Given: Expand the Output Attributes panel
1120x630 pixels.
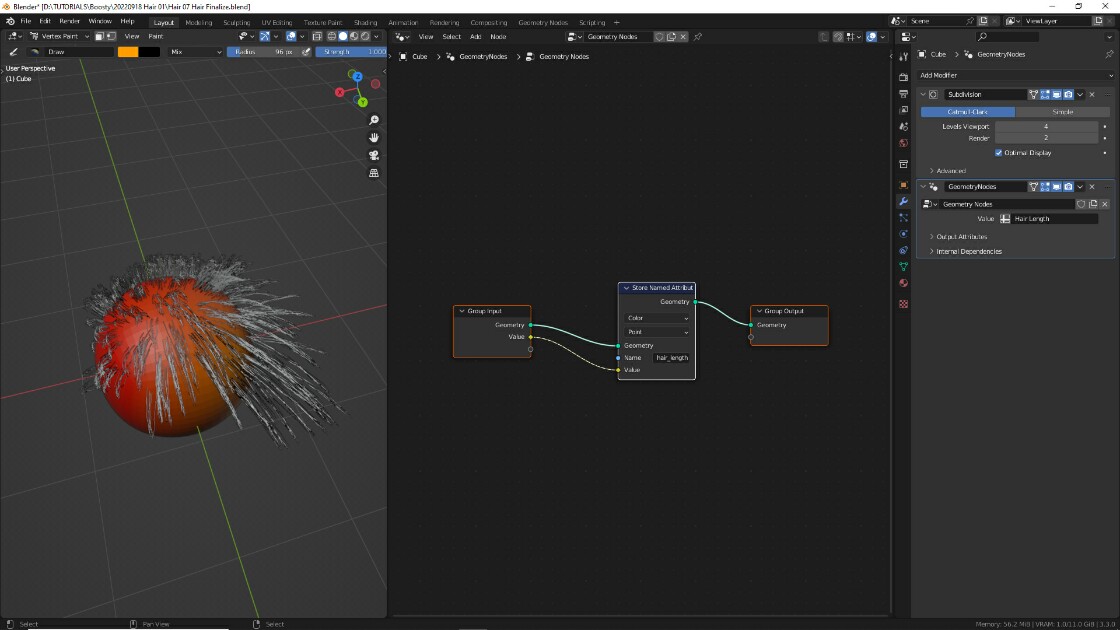Looking at the screenshot, I should tap(961, 236).
